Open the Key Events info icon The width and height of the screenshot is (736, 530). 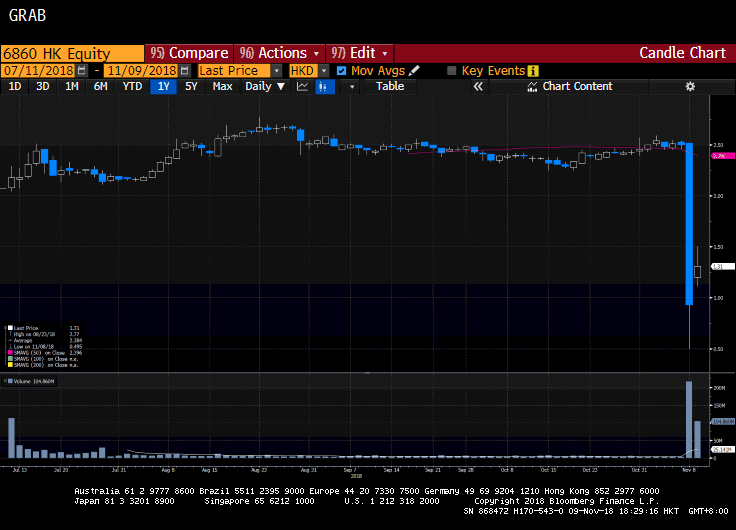coord(533,71)
